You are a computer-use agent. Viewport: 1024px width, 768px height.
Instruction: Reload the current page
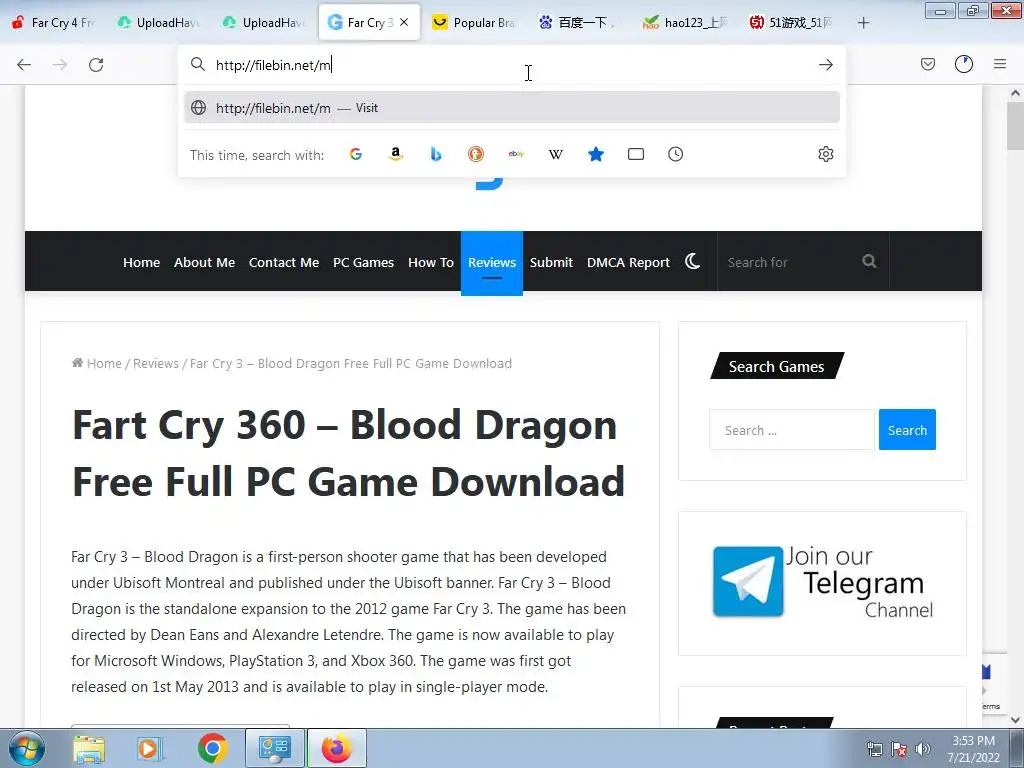pyautogui.click(x=96, y=65)
